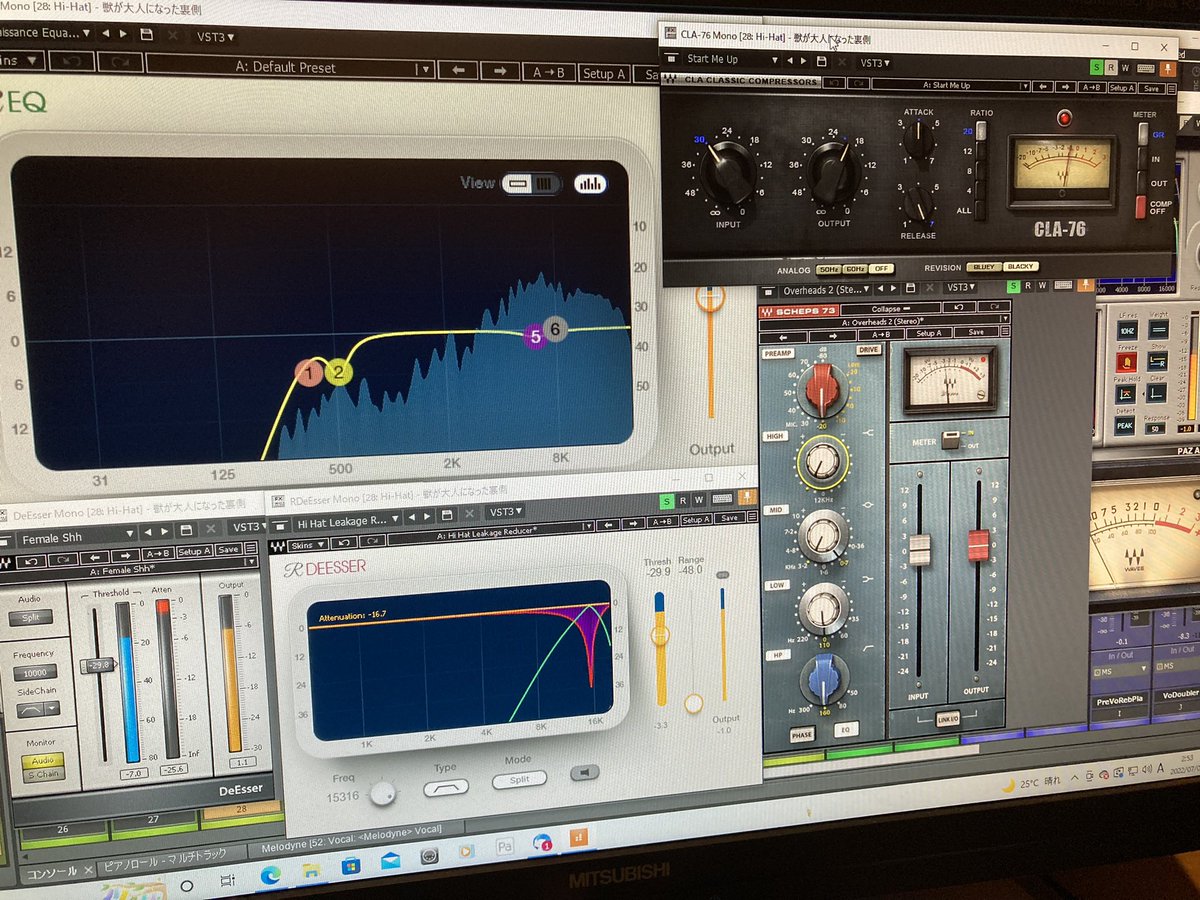Viewport: 1200px width, 900px height.
Task: Click the red Freeze icon in PAZ analyzer
Action: pos(1127,362)
